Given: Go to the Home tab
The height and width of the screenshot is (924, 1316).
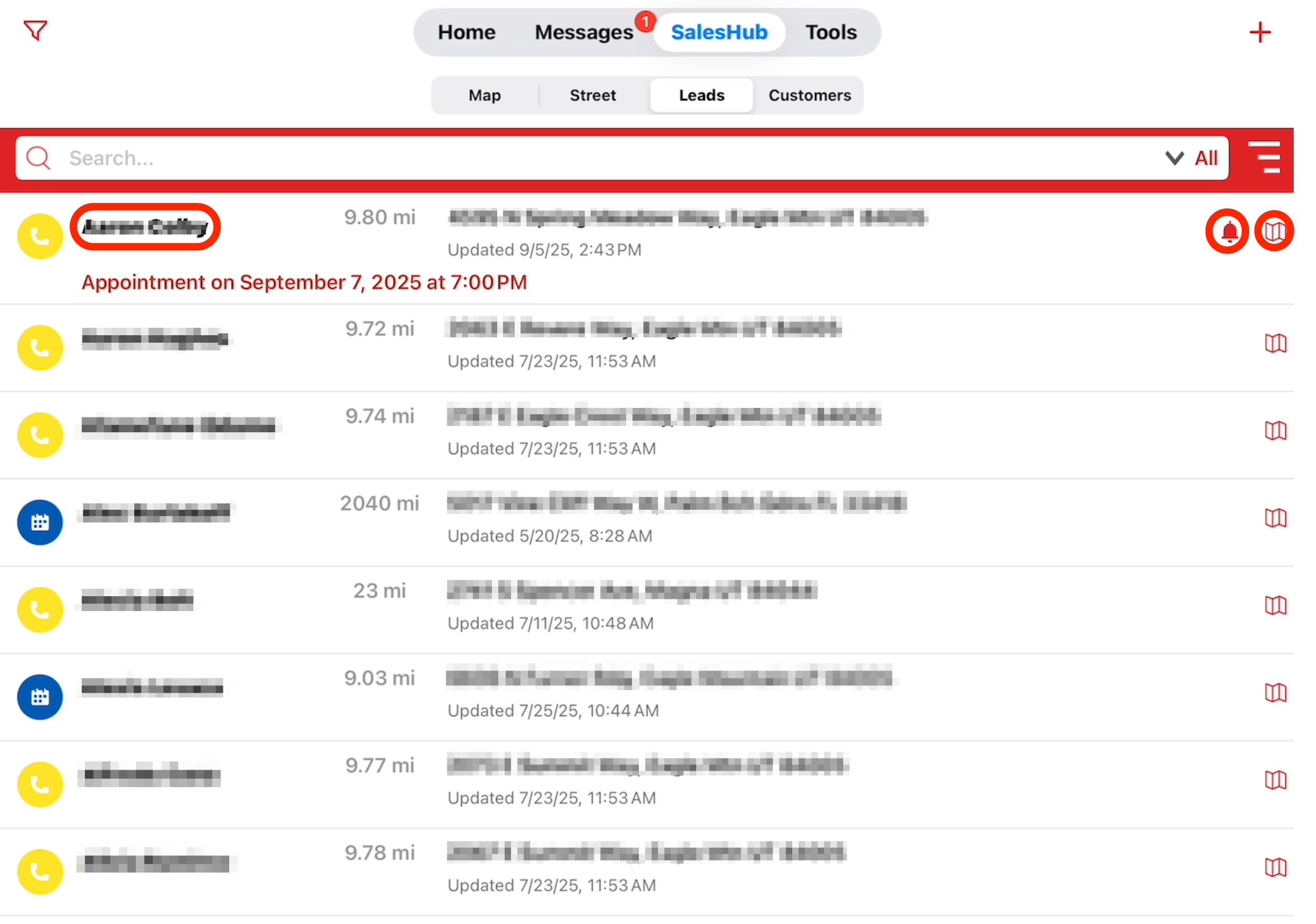Looking at the screenshot, I should pos(466,32).
